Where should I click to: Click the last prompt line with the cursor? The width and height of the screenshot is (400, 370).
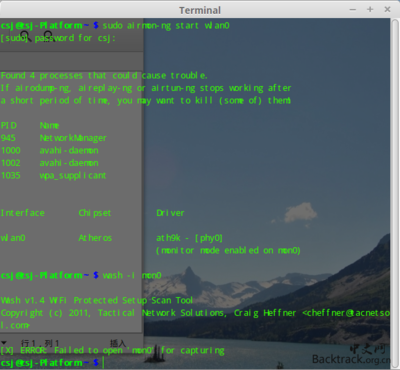(x=53, y=363)
